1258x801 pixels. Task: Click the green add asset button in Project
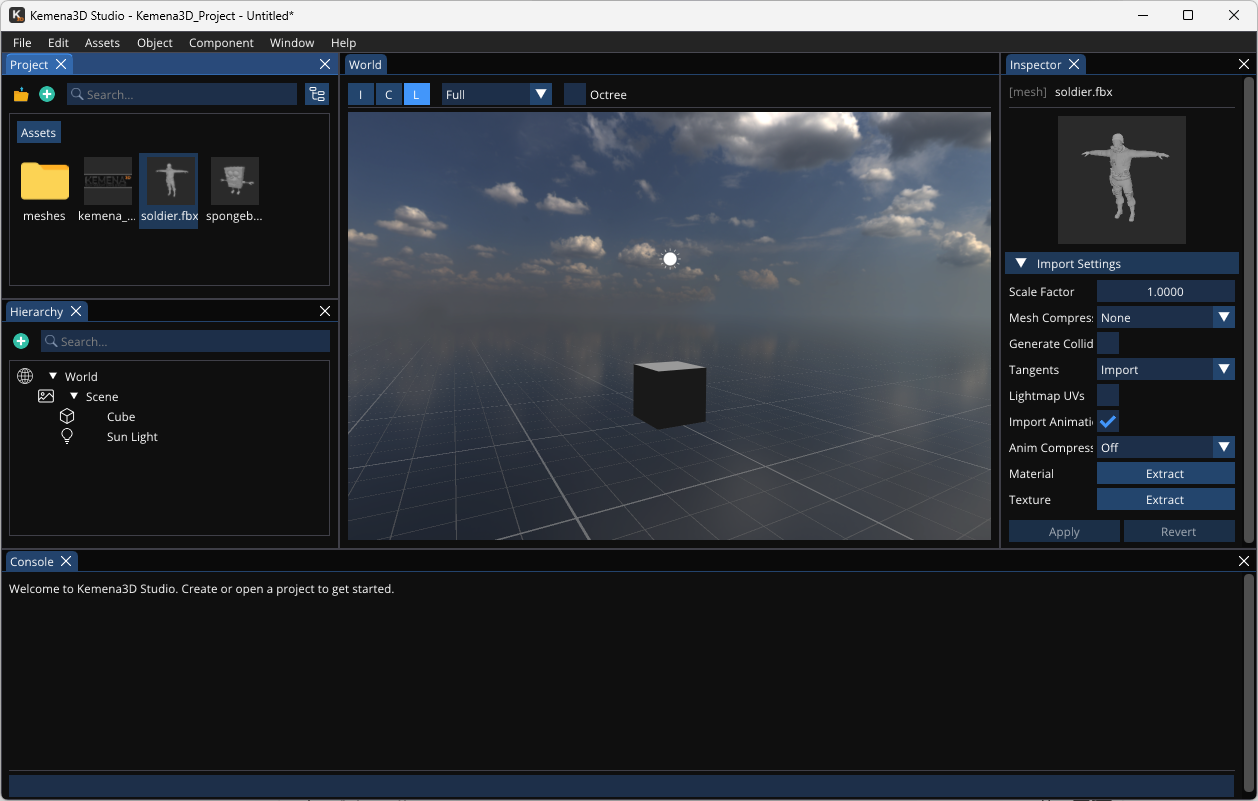point(47,94)
